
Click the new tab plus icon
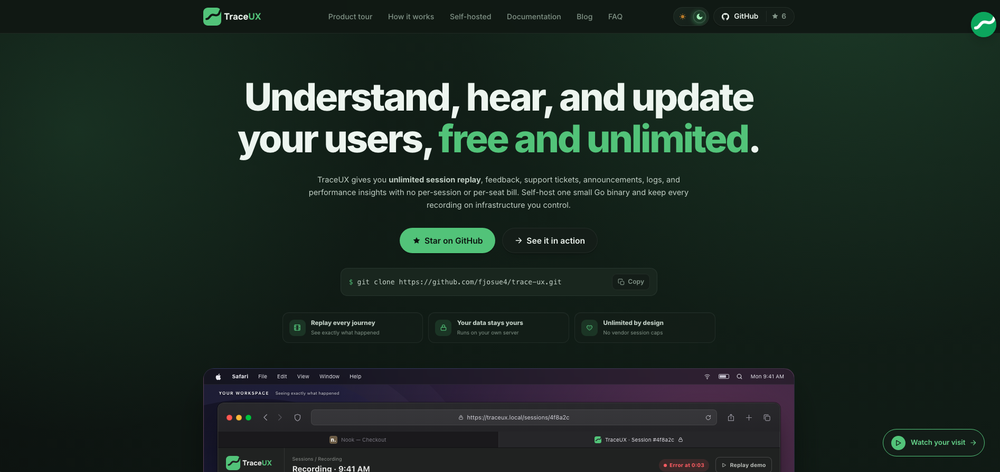(749, 418)
